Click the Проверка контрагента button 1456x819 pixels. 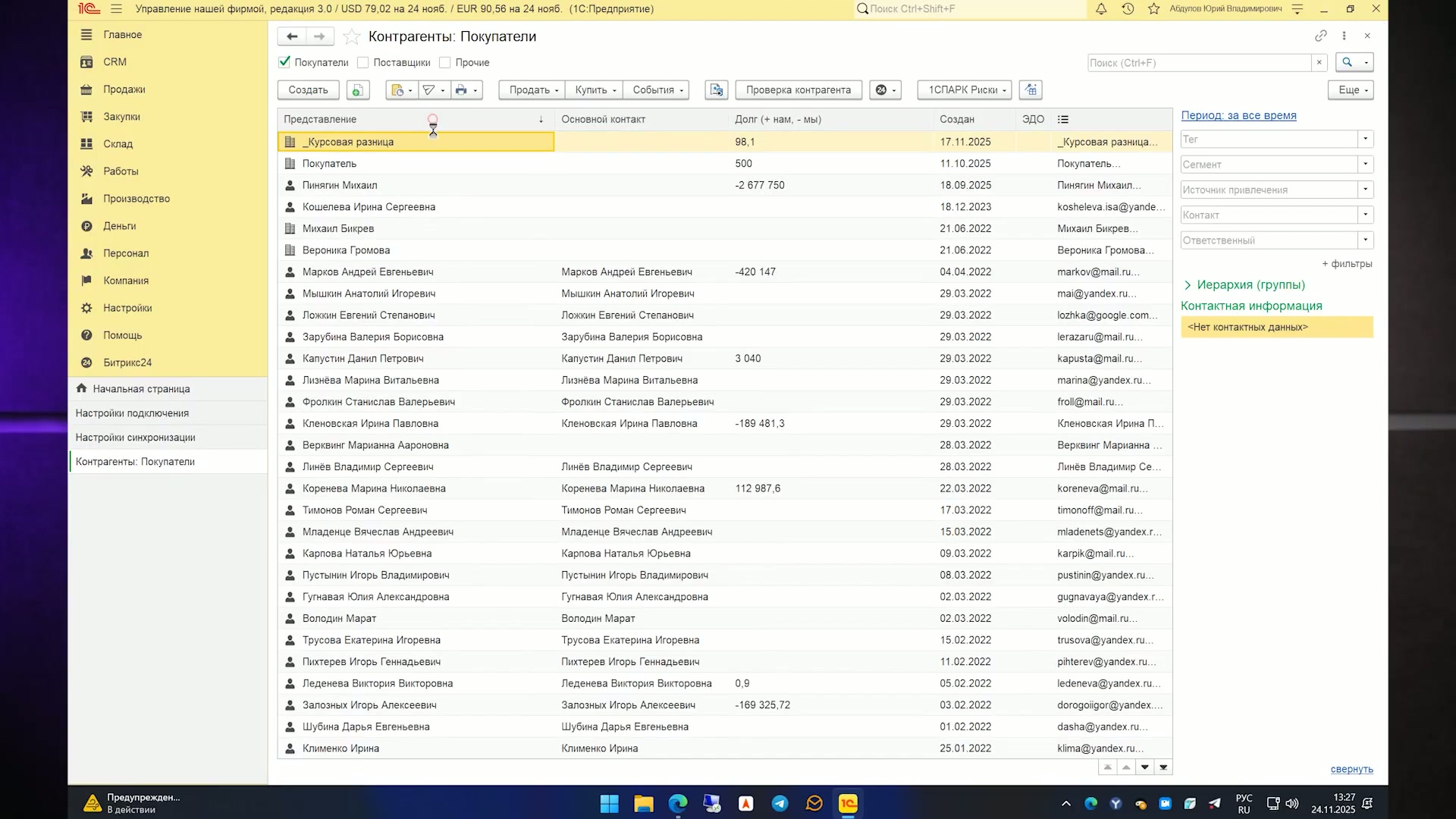pos(799,90)
